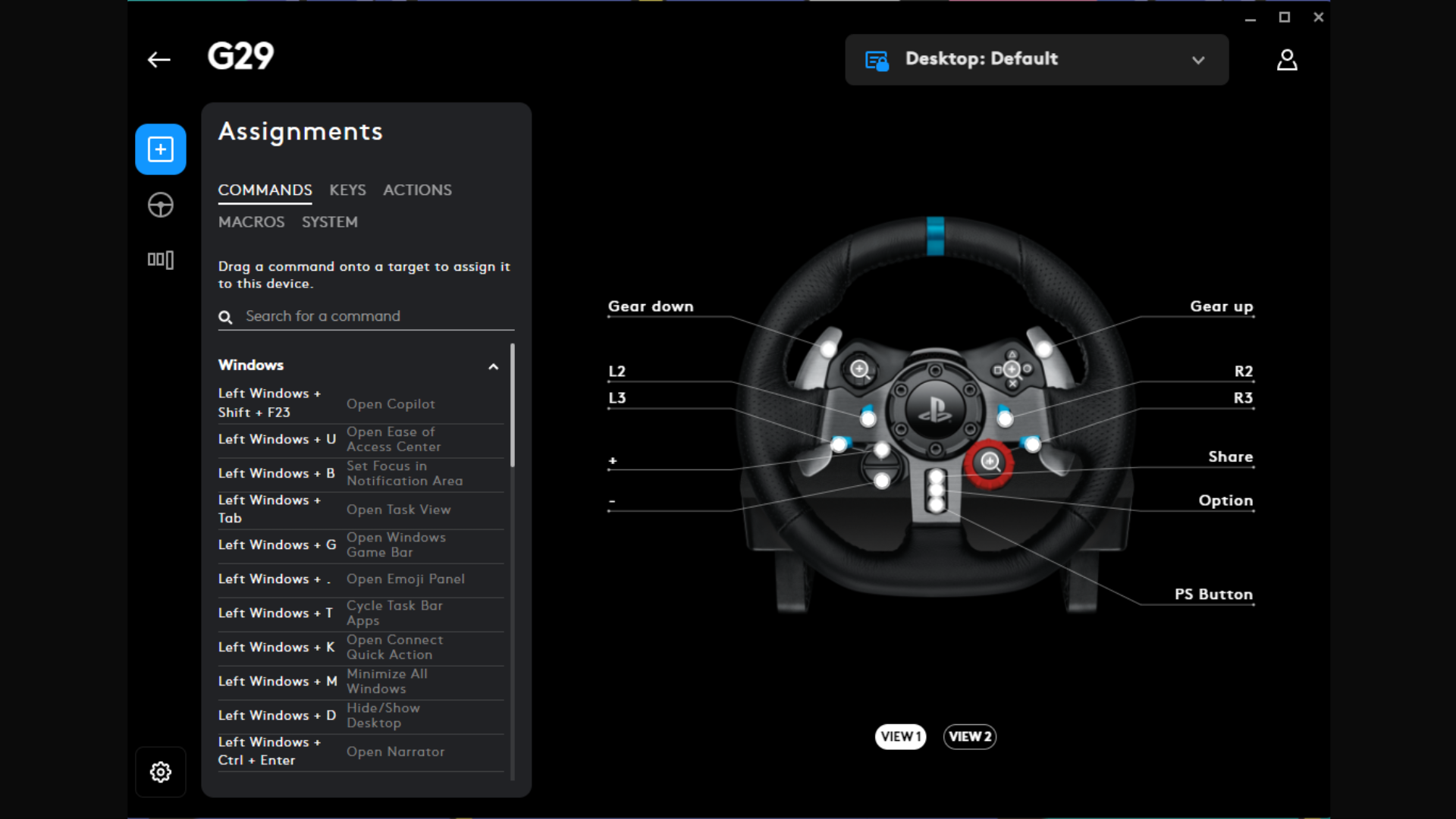Select the plus (+) assignment label
This screenshot has height=819, width=1456.
[613, 460]
